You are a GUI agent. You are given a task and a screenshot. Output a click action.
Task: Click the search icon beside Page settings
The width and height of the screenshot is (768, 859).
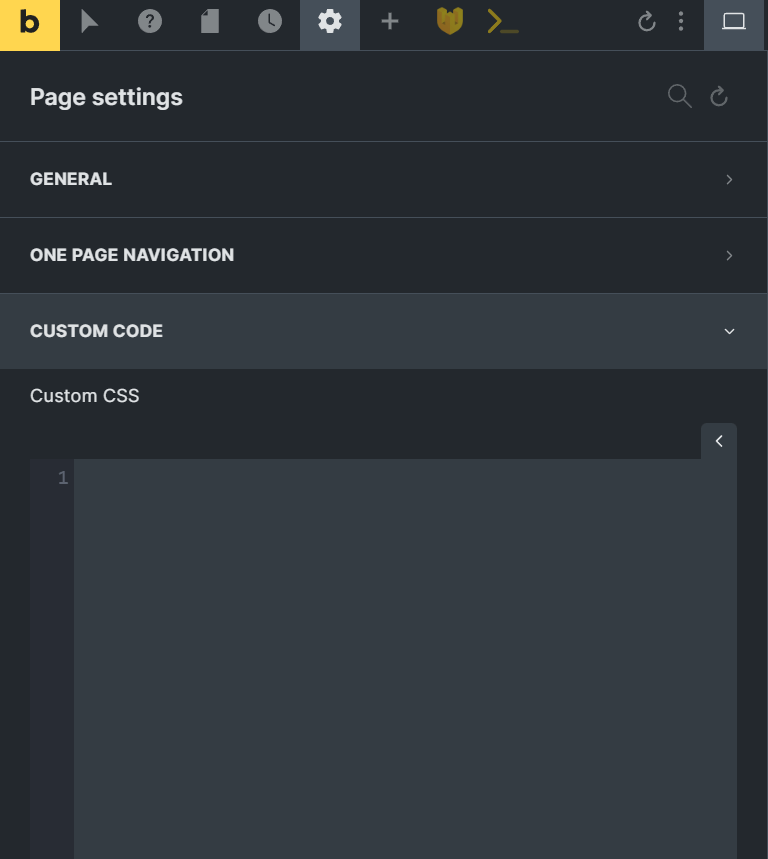click(680, 96)
